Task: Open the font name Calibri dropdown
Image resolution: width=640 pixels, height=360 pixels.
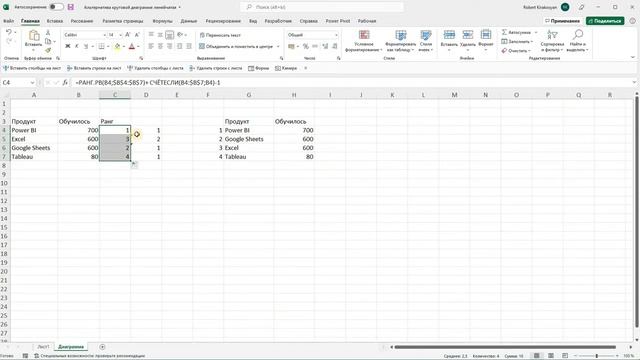Action: [x=104, y=35]
